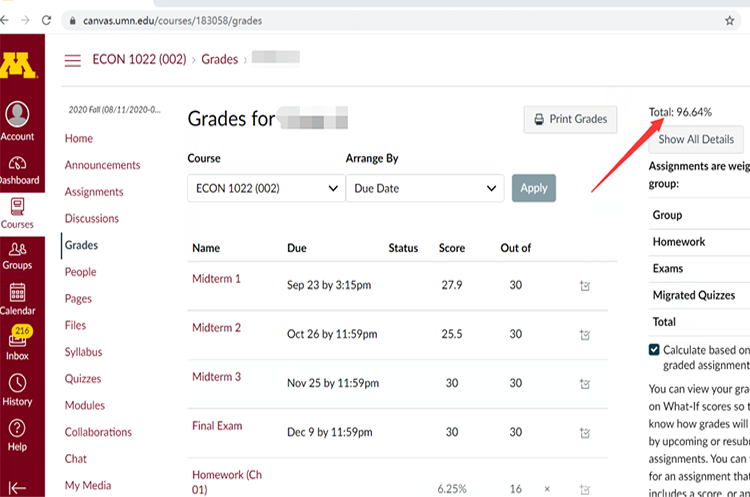Open Syllabus in course menu
The image size is (750, 497).
coord(84,352)
